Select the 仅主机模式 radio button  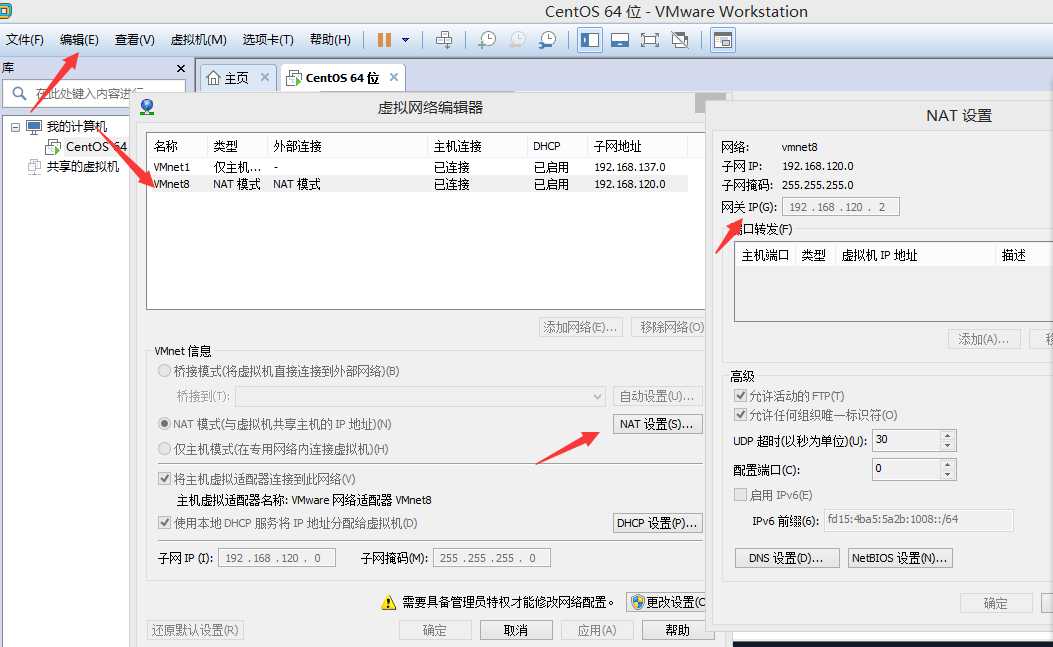click(164, 449)
